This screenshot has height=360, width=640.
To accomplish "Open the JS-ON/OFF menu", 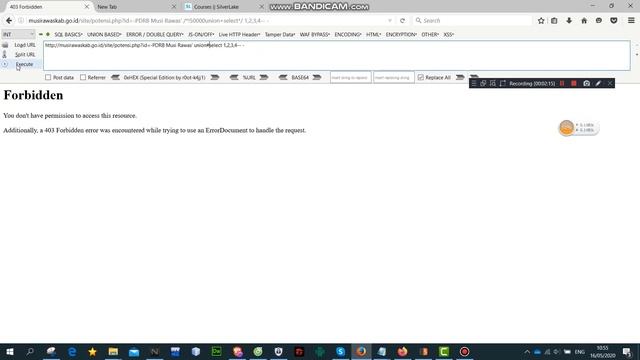I will 201,34.
